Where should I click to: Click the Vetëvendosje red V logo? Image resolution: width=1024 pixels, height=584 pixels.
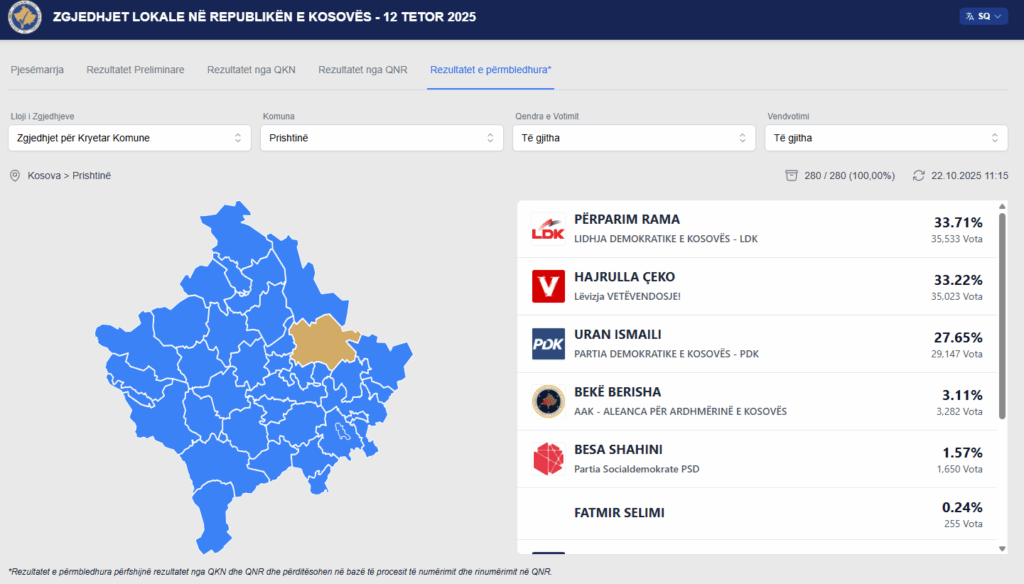[x=548, y=286]
